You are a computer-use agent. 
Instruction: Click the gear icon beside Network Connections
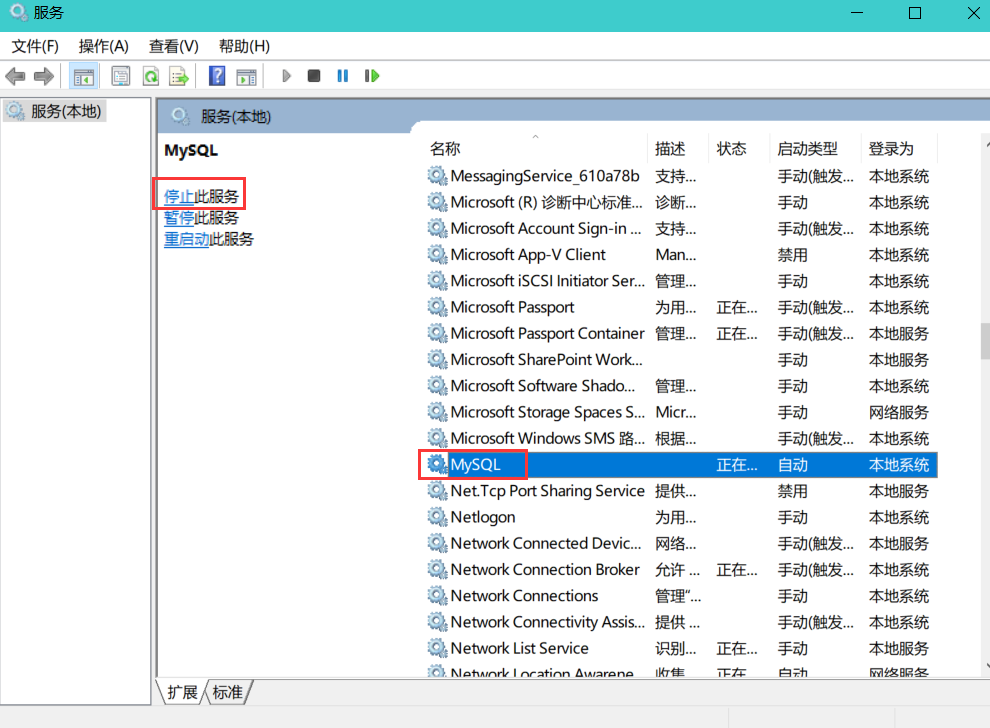[437, 595]
